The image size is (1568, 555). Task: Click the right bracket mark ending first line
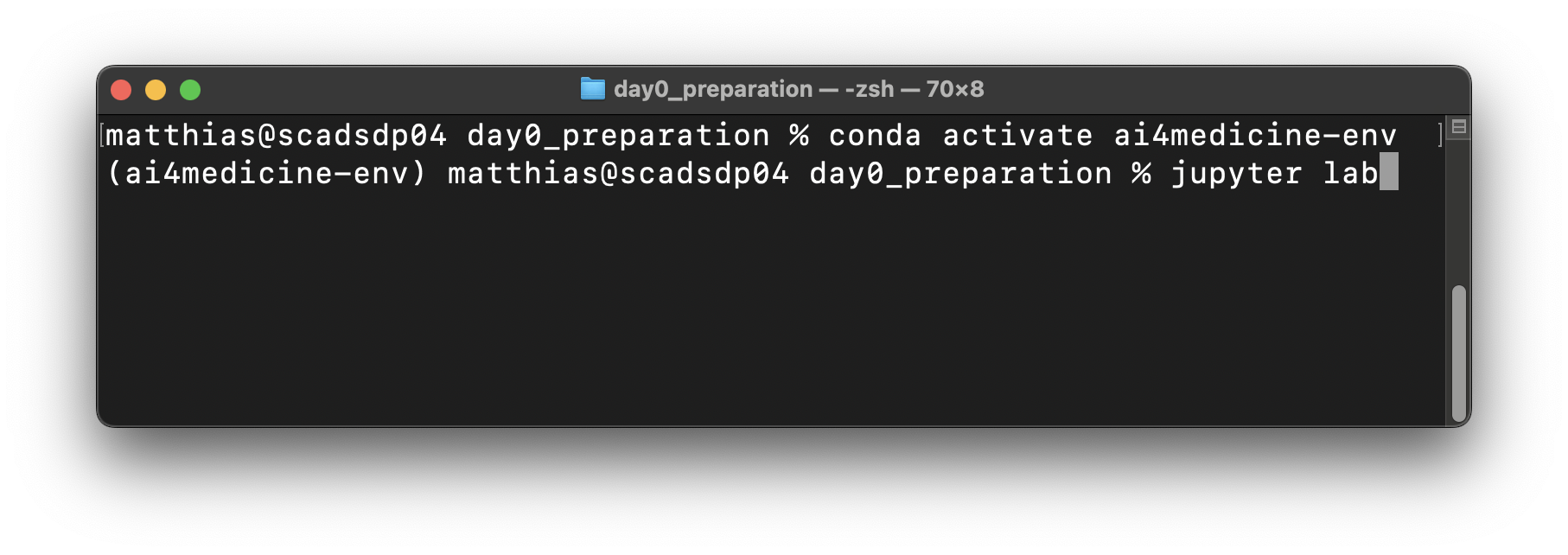(1440, 135)
